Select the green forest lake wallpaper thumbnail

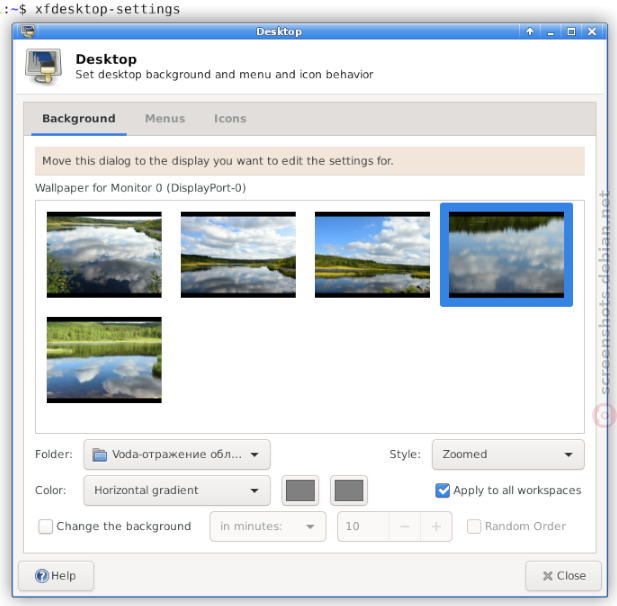coord(104,360)
